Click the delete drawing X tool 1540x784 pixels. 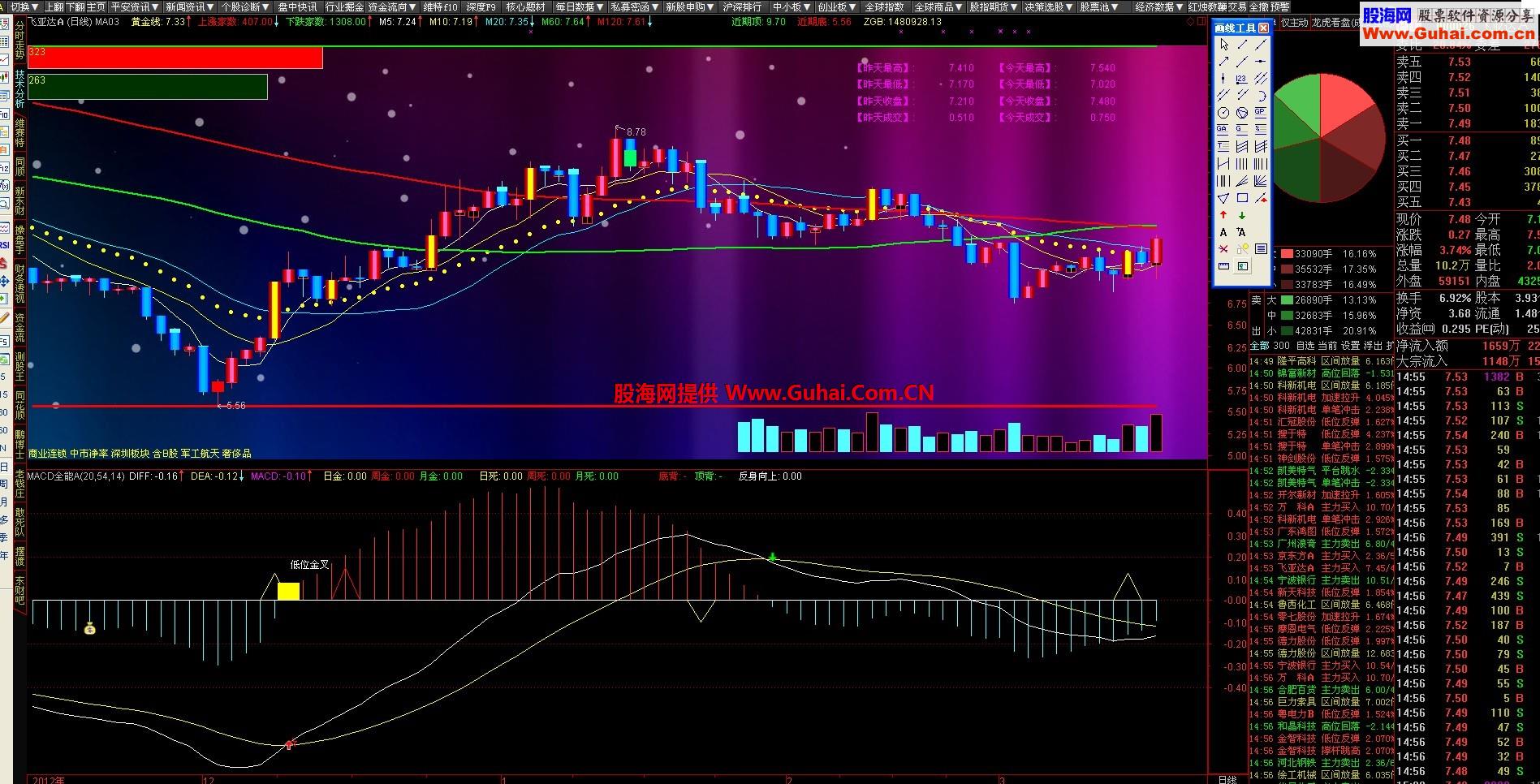(x=1223, y=249)
